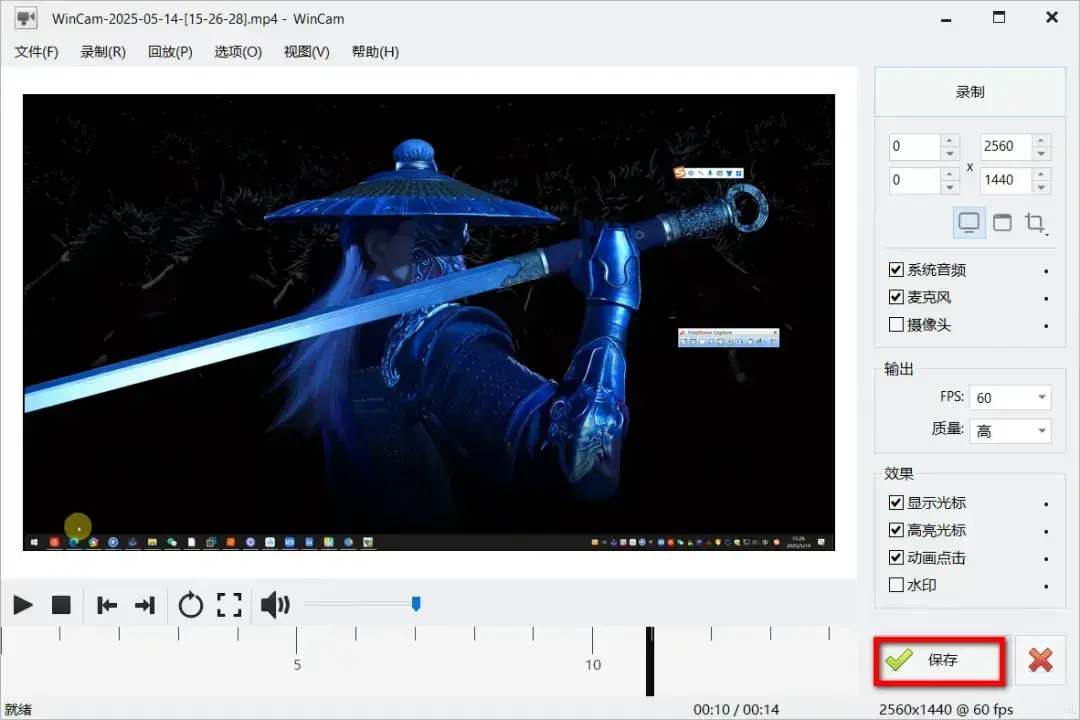Click the volume slider handle
This screenshot has height=720, width=1080.
pos(416,603)
